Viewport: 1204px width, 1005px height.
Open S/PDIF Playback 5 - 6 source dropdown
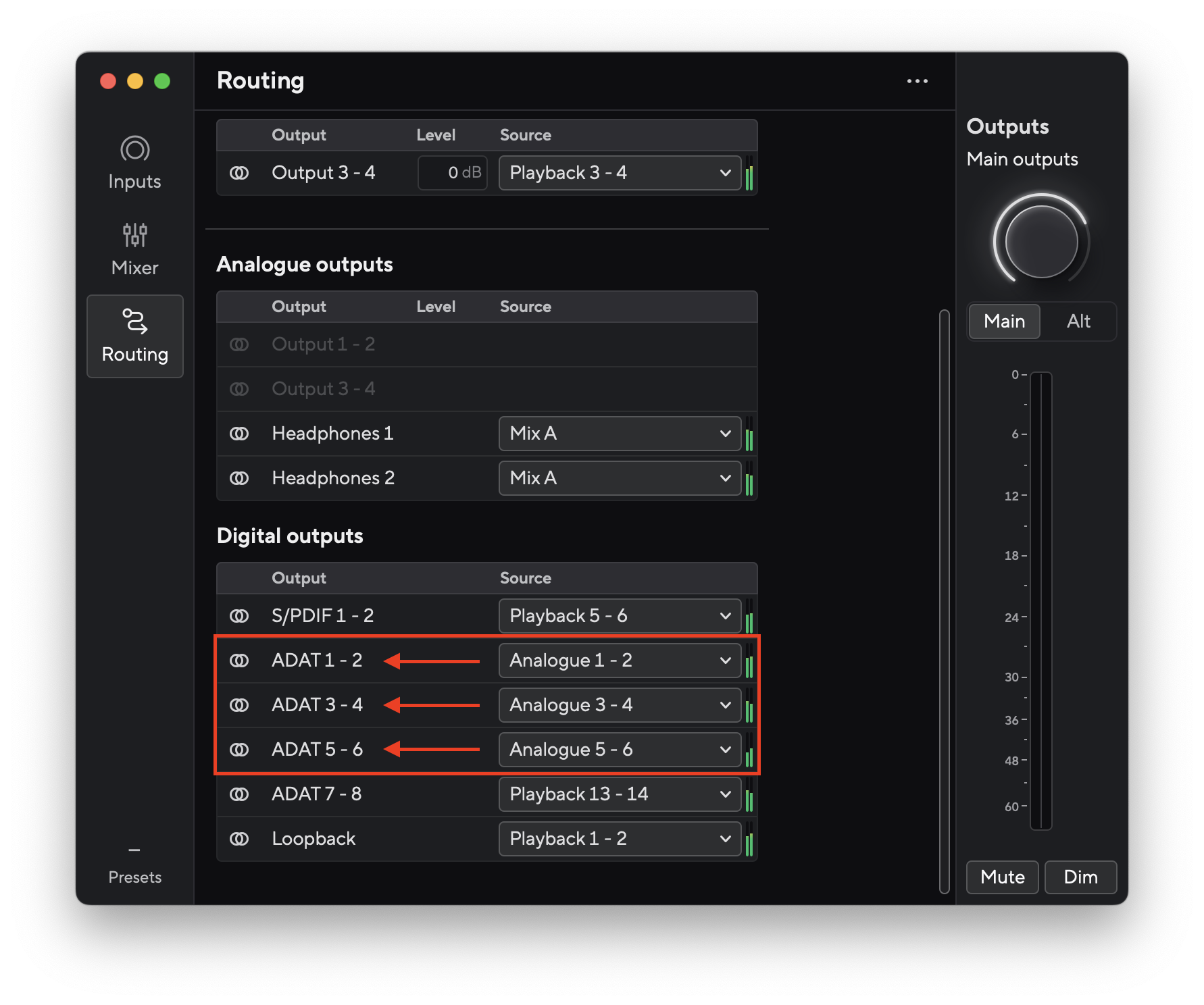click(620, 616)
